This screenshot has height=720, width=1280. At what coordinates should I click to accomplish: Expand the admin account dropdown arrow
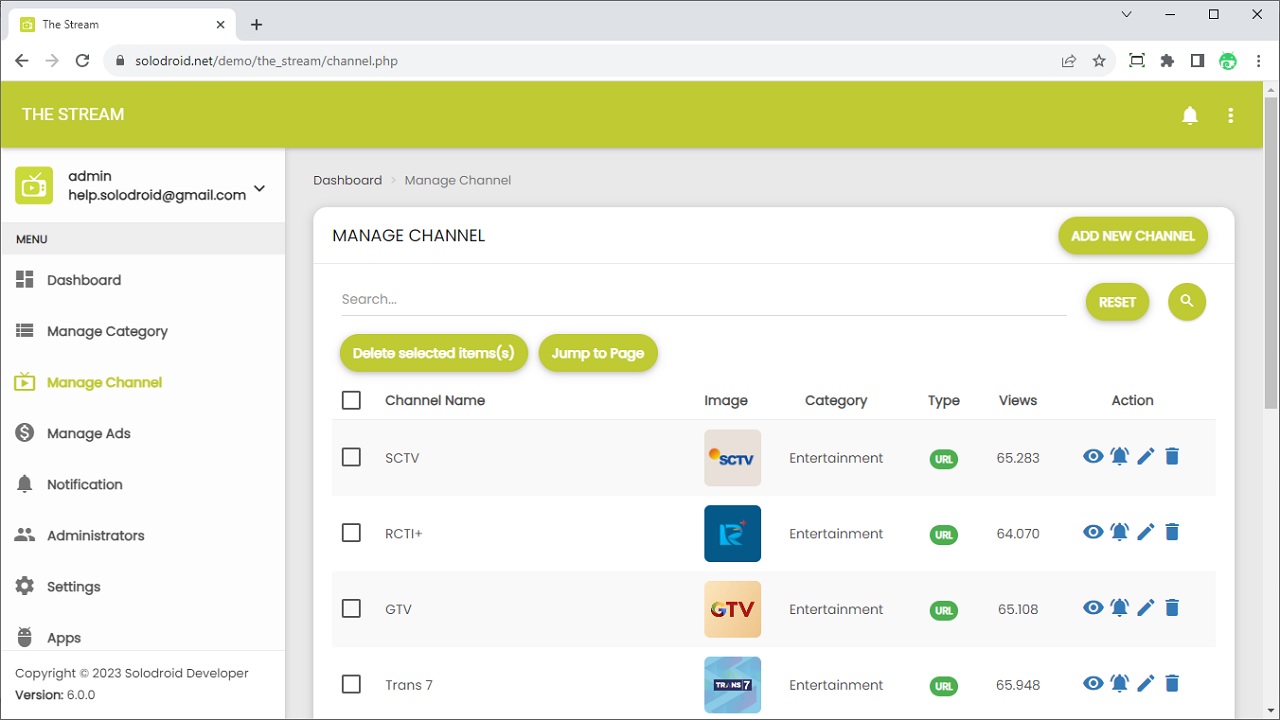tap(259, 188)
